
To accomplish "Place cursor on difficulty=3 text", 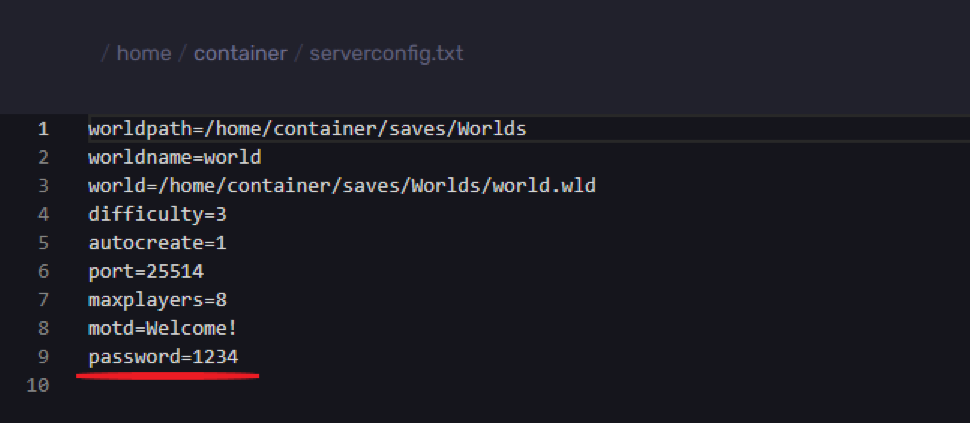I will [x=158, y=215].
